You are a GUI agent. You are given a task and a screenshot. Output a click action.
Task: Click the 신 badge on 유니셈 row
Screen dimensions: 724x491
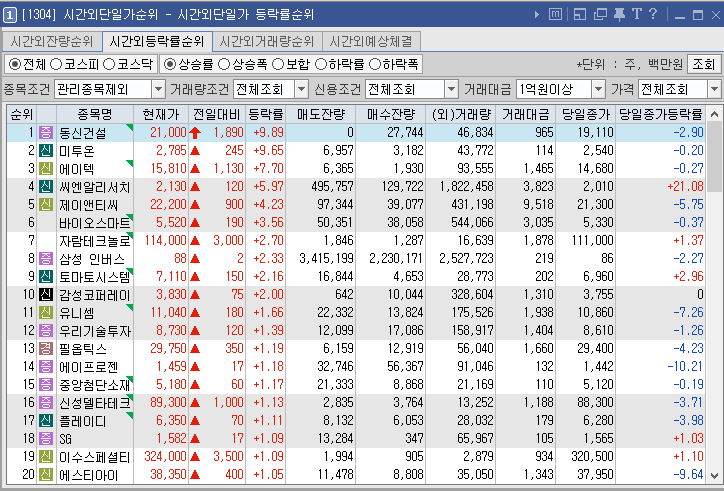coord(45,313)
